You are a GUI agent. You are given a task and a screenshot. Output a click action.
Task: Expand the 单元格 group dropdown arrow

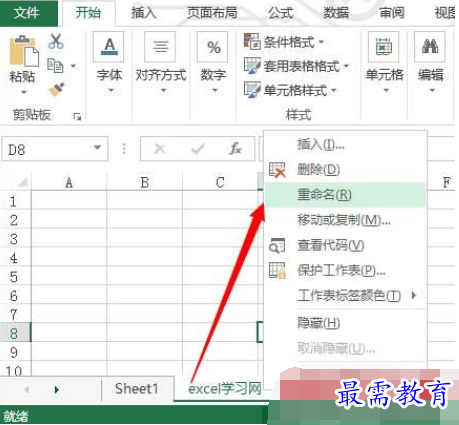386,90
